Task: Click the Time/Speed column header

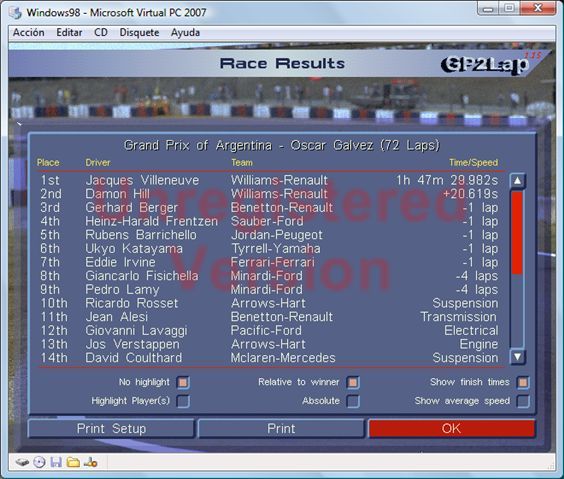Action: [x=473, y=163]
